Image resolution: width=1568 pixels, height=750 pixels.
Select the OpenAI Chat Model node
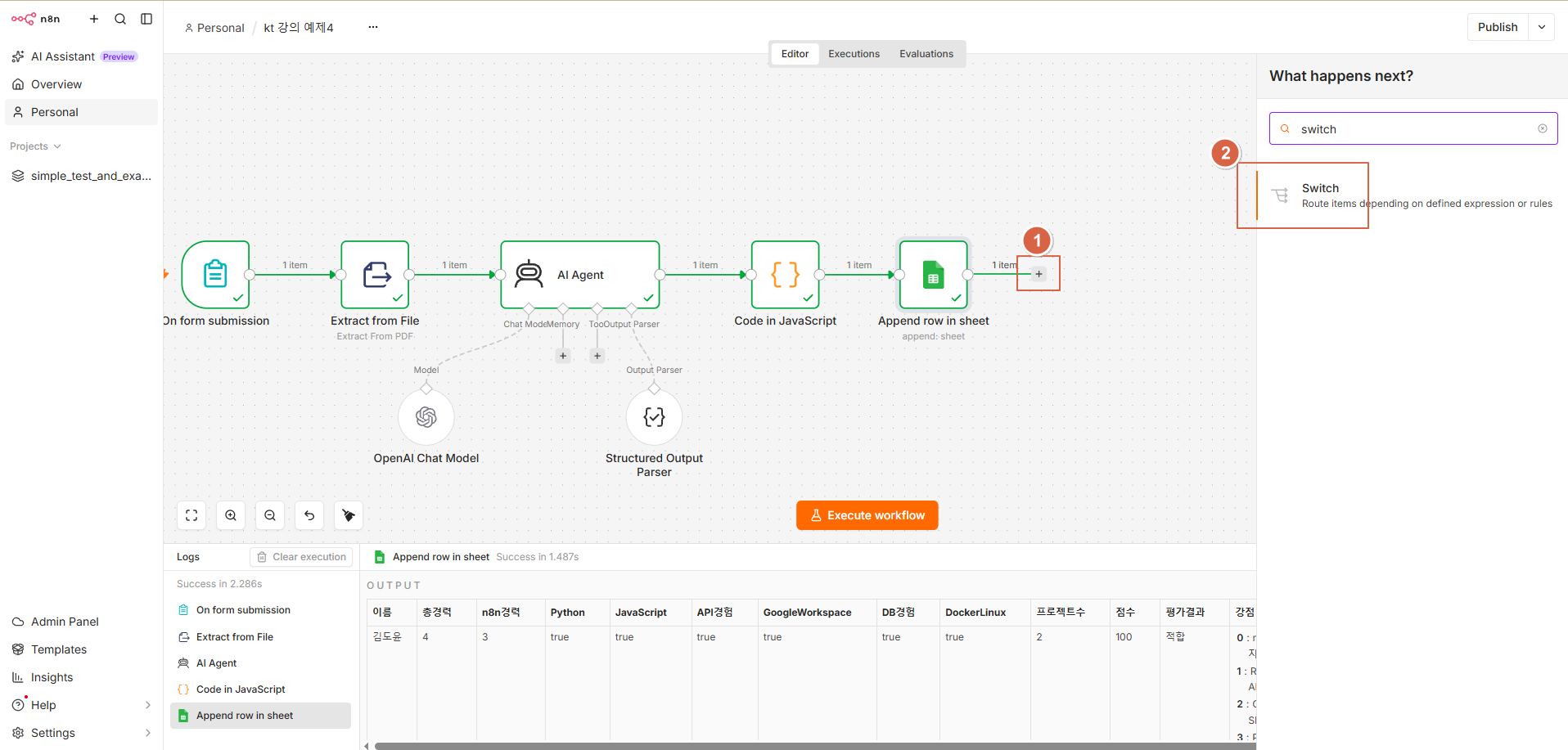(426, 417)
